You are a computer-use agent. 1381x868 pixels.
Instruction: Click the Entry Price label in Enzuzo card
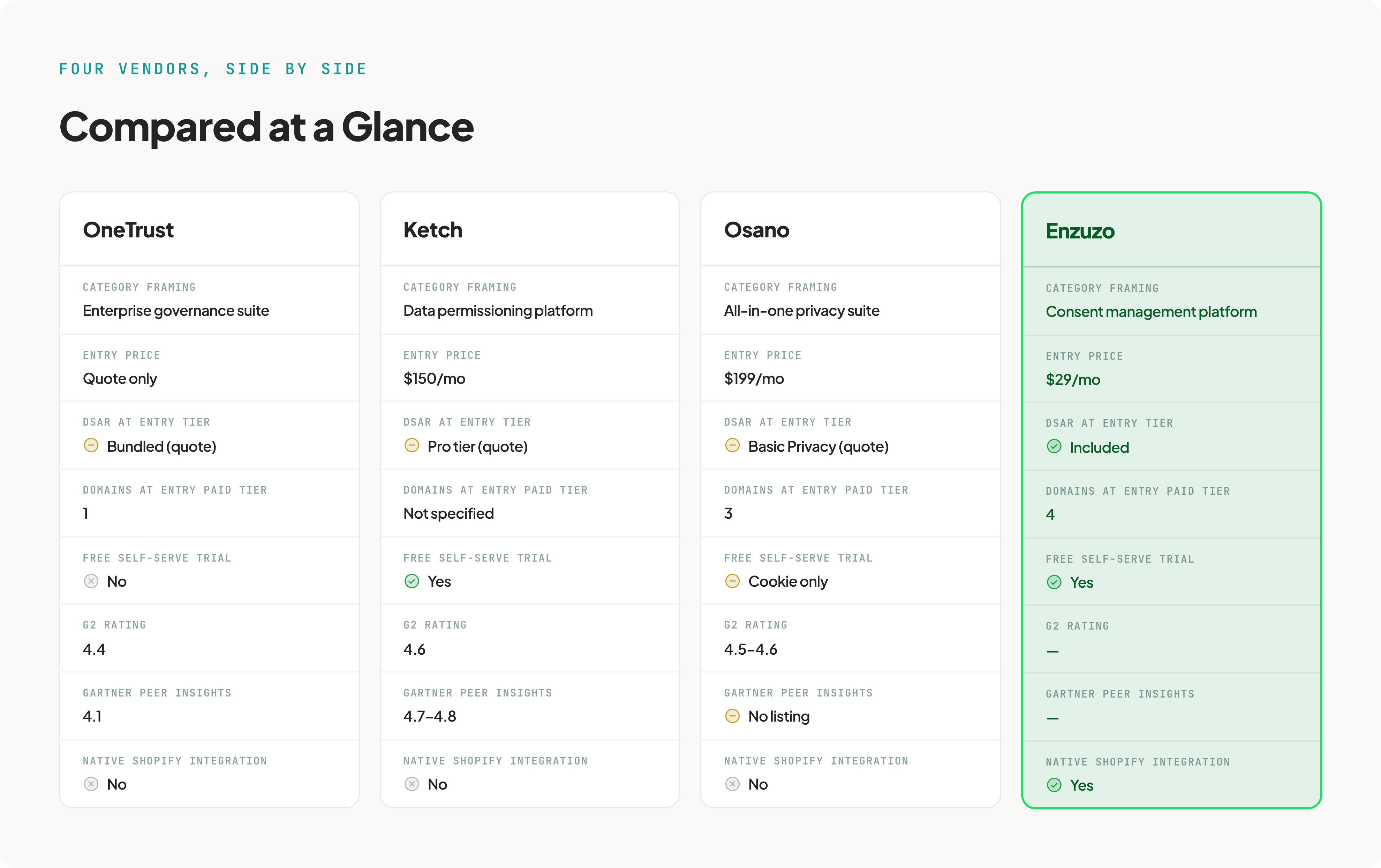click(1085, 357)
